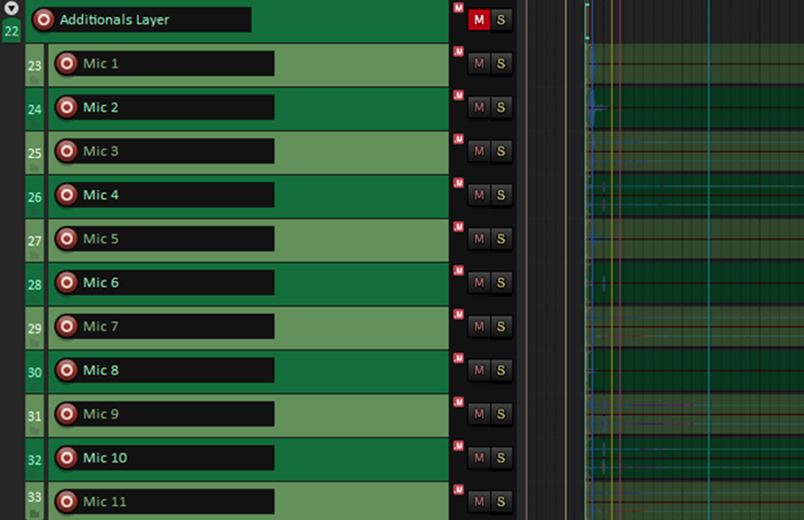Click small red M indicator on Additionals Layer row
804x520 pixels.
(x=458, y=8)
